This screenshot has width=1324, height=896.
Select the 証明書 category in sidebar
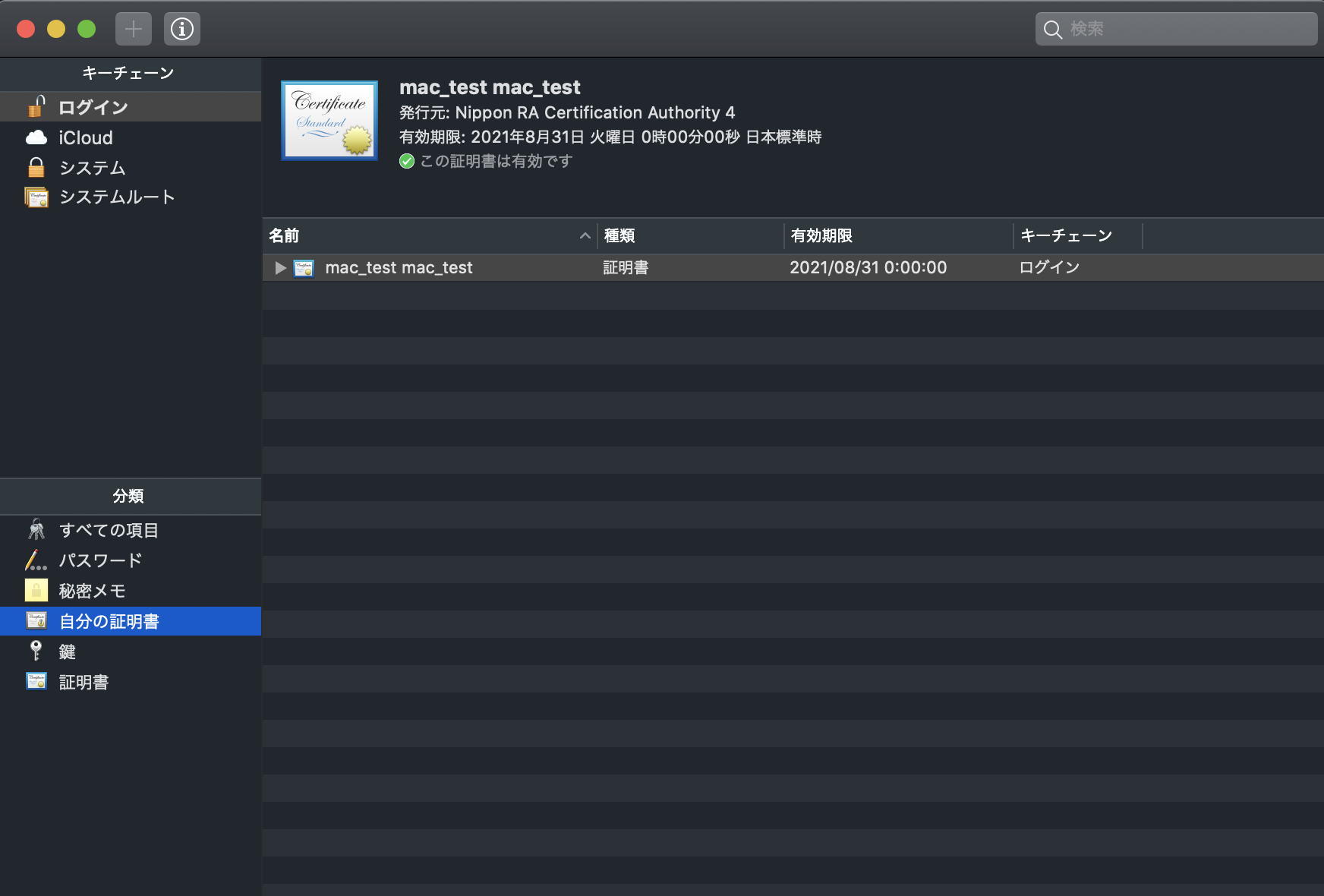(84, 682)
